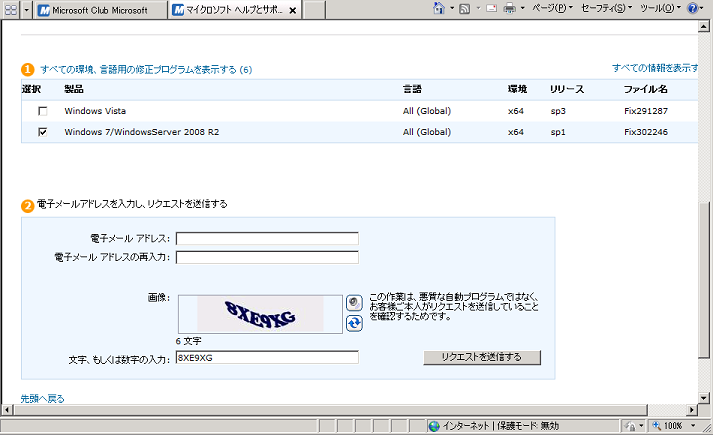Click the 電子メール アドレス input field
The image size is (713, 435).
[267, 238]
